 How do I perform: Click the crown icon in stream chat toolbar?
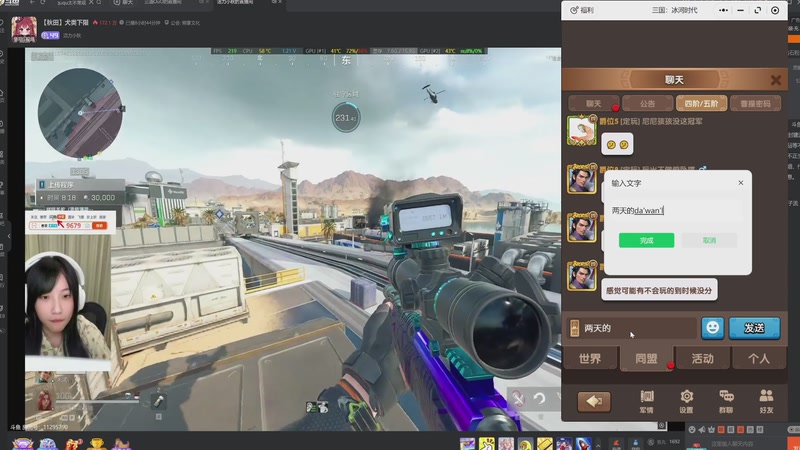pyautogui.click(x=711, y=430)
